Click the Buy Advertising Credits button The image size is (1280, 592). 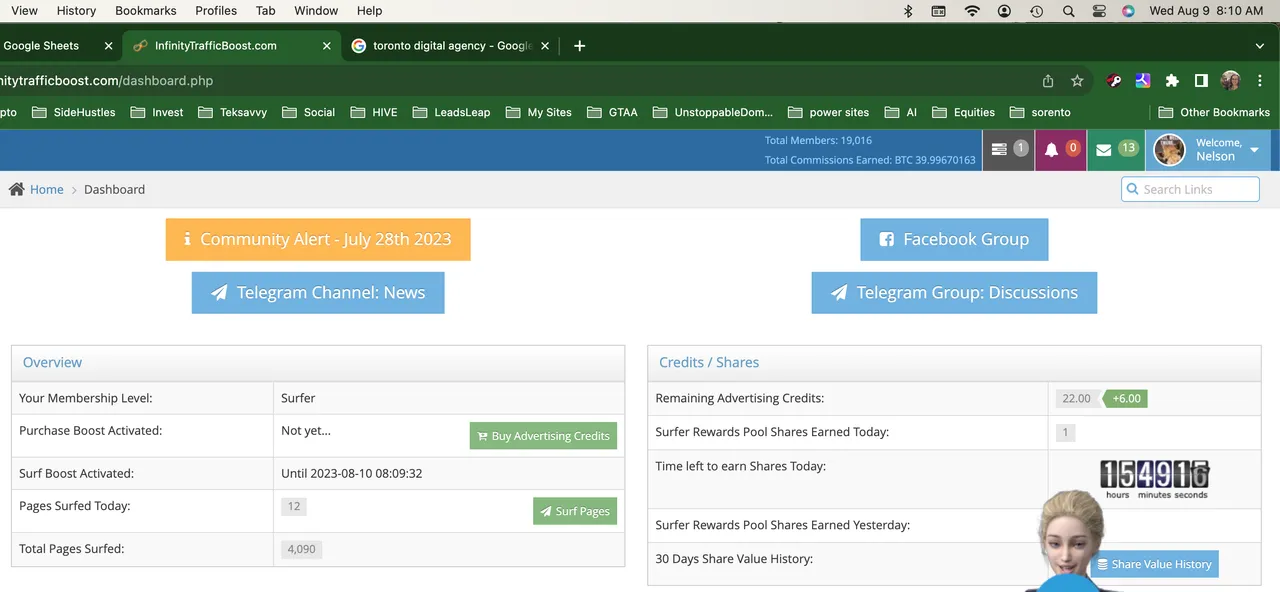pyautogui.click(x=543, y=436)
